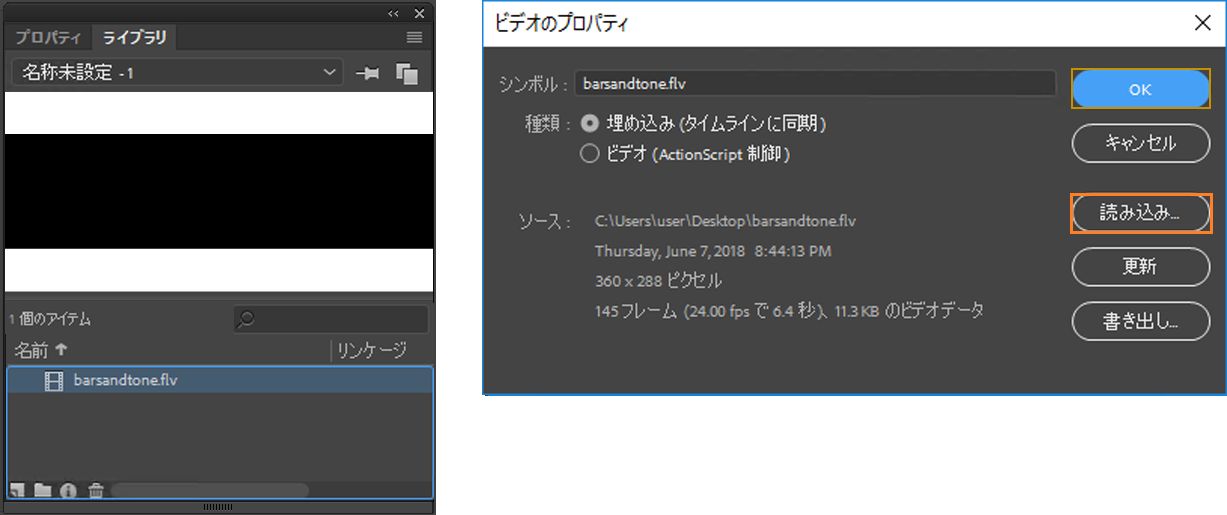
Task: Click the delete trash icon
Action: 96,490
